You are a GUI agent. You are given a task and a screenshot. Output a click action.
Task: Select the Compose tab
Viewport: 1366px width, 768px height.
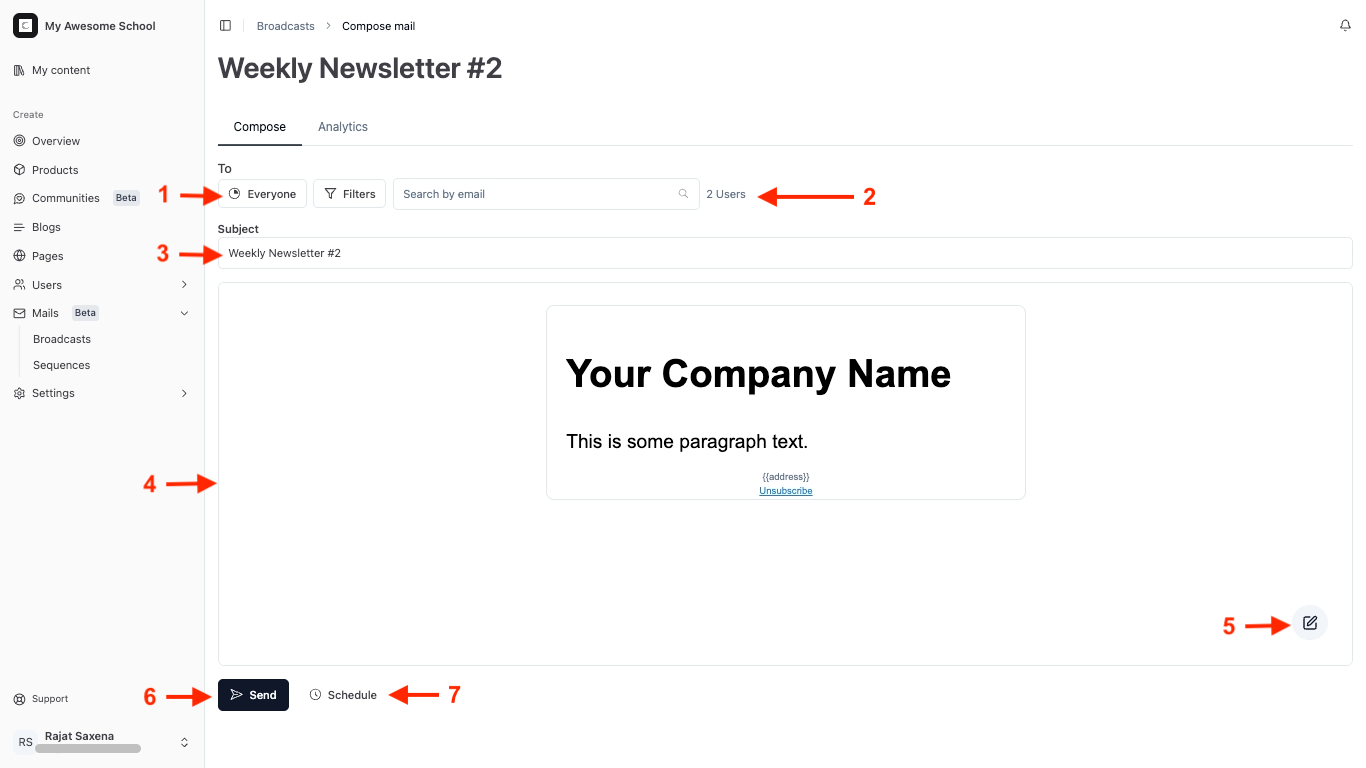pos(260,127)
